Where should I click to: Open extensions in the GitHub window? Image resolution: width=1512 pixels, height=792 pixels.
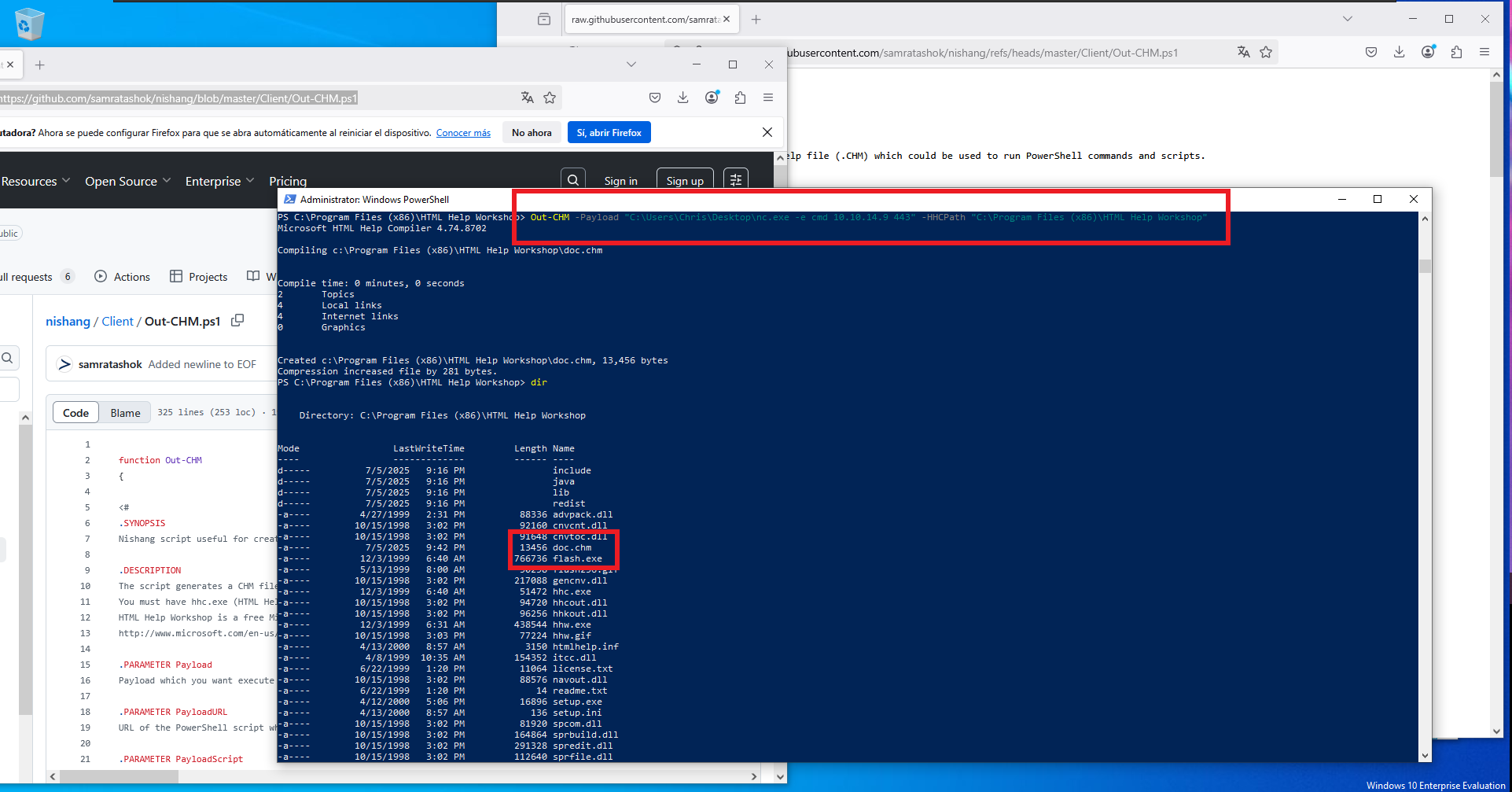point(741,98)
